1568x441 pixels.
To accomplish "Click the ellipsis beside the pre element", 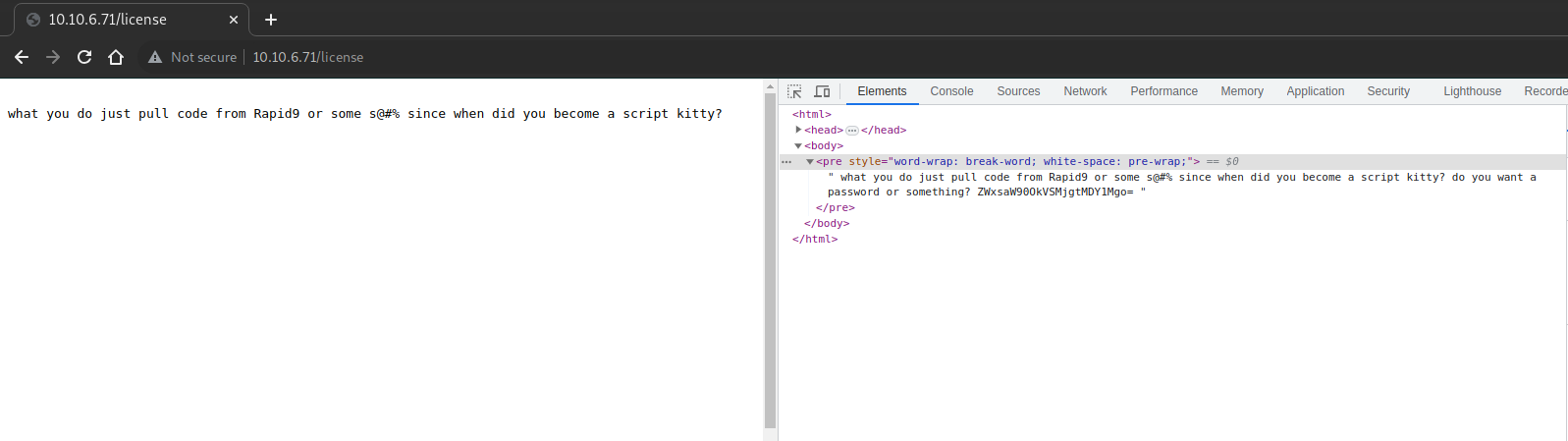I will coord(786,161).
